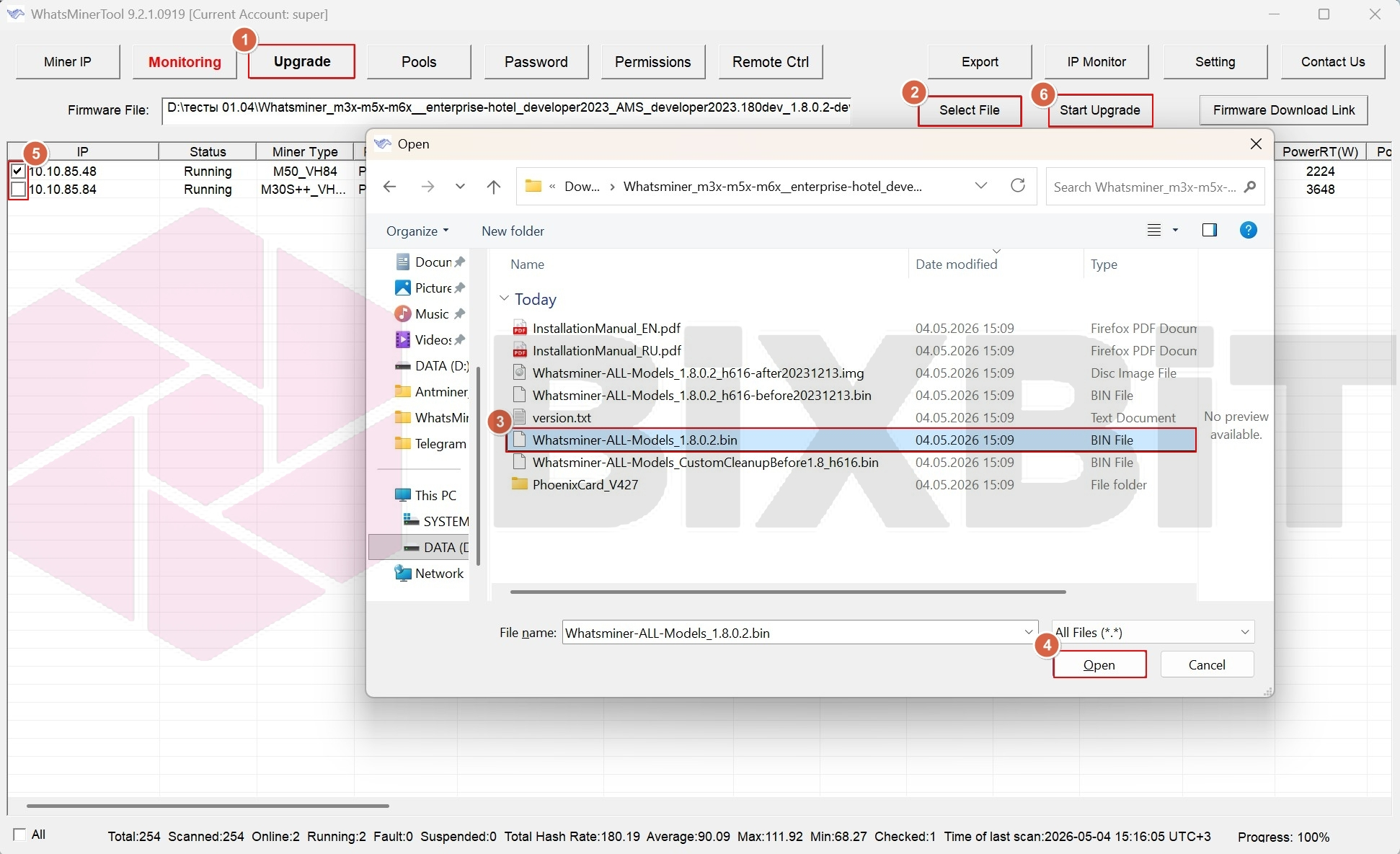Refresh the Open dialog folder view
Screen dimensions: 1400x854
(x=1018, y=186)
